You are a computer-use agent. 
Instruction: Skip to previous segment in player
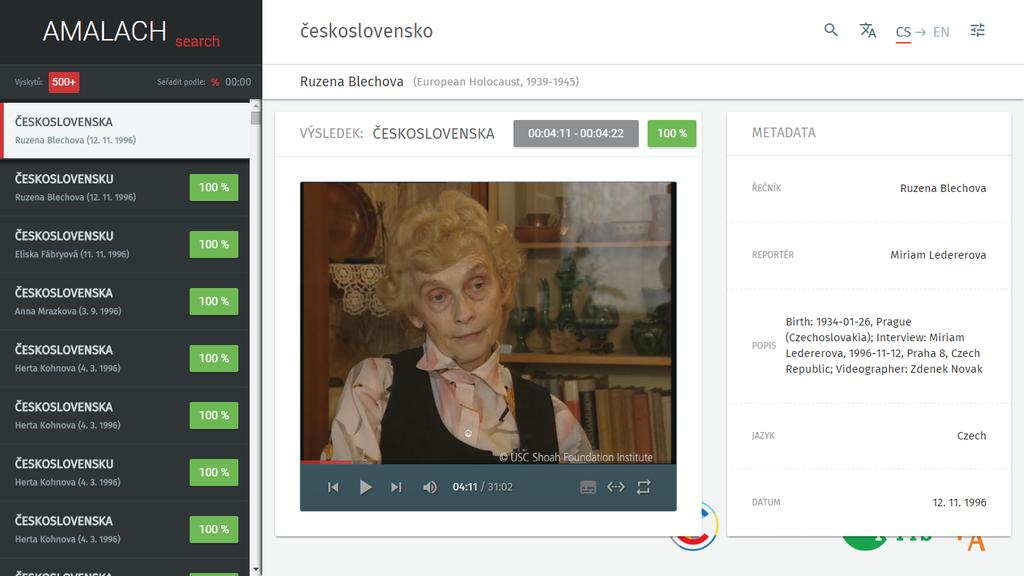[x=333, y=487]
